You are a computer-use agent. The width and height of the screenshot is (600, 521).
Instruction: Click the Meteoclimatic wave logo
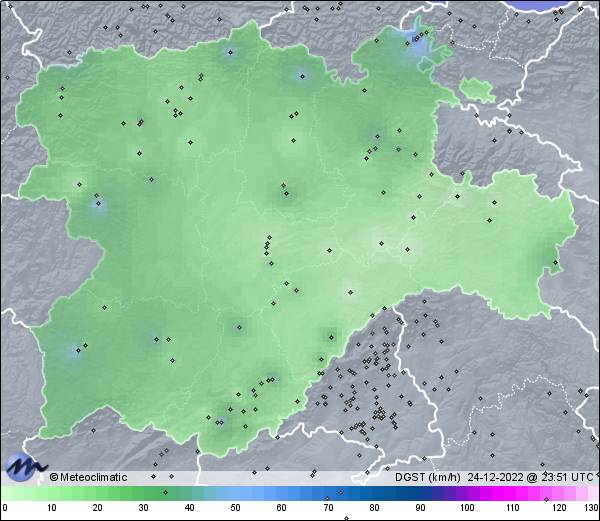(26, 467)
